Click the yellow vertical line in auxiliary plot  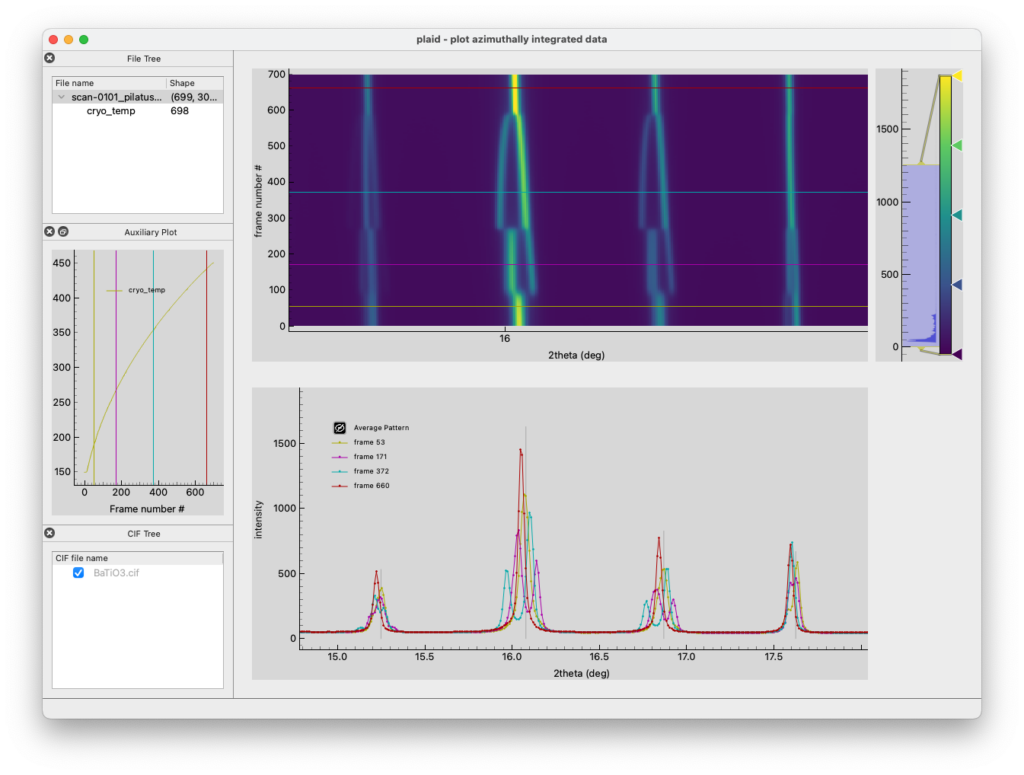[94, 367]
